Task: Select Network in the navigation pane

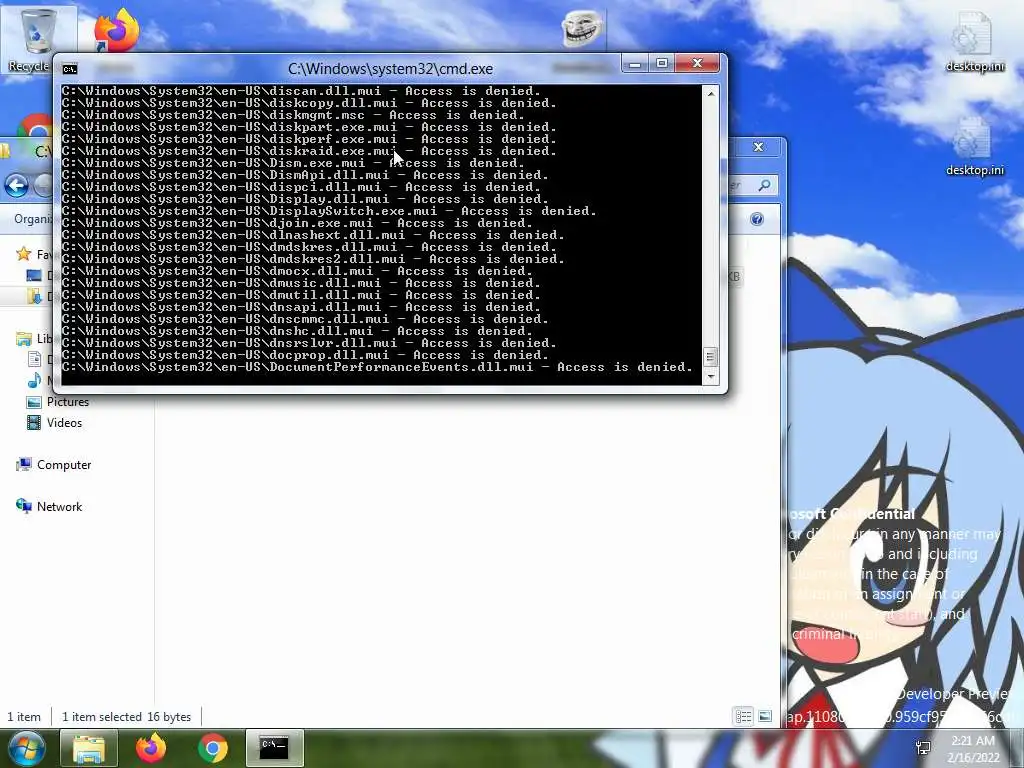Action: pyautogui.click(x=49, y=506)
